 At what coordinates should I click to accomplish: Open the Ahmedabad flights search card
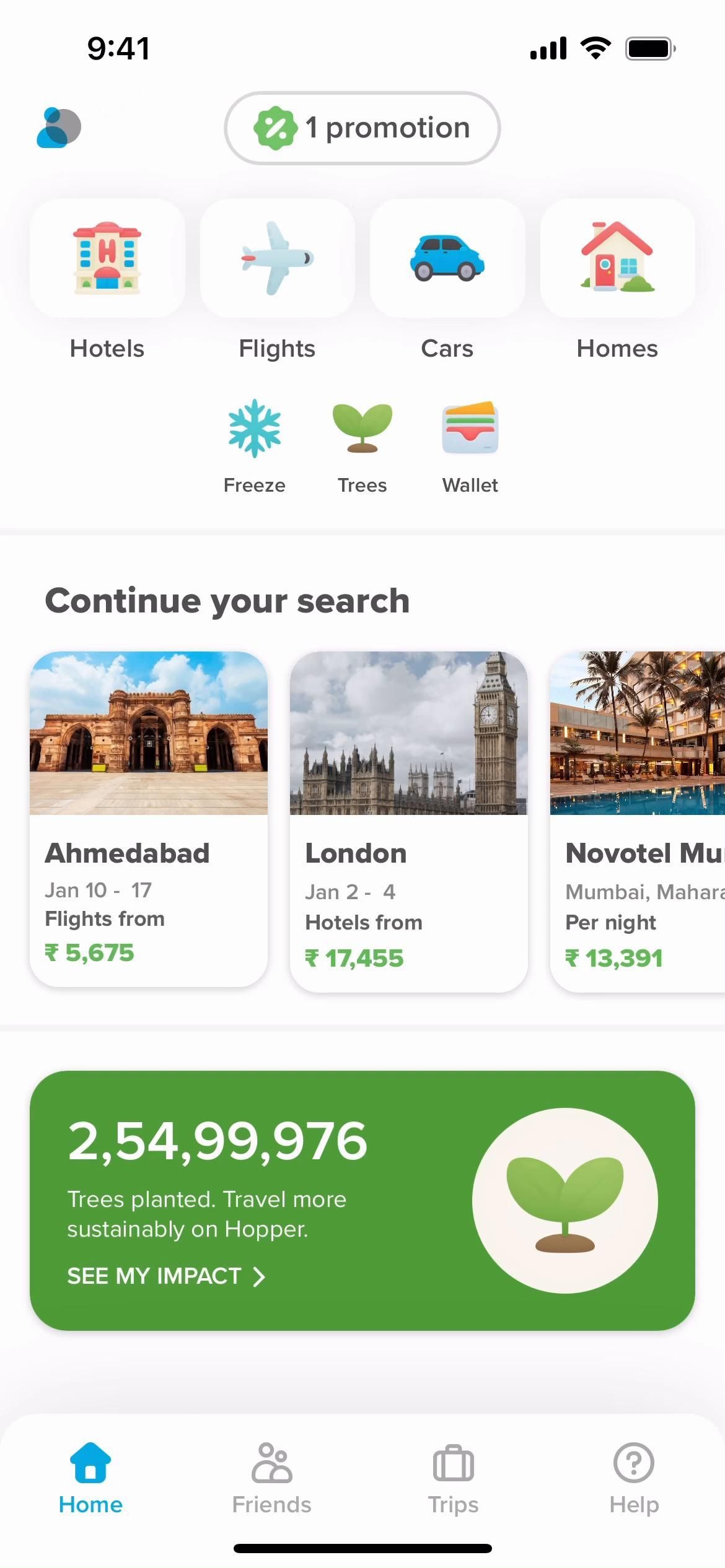[x=149, y=819]
